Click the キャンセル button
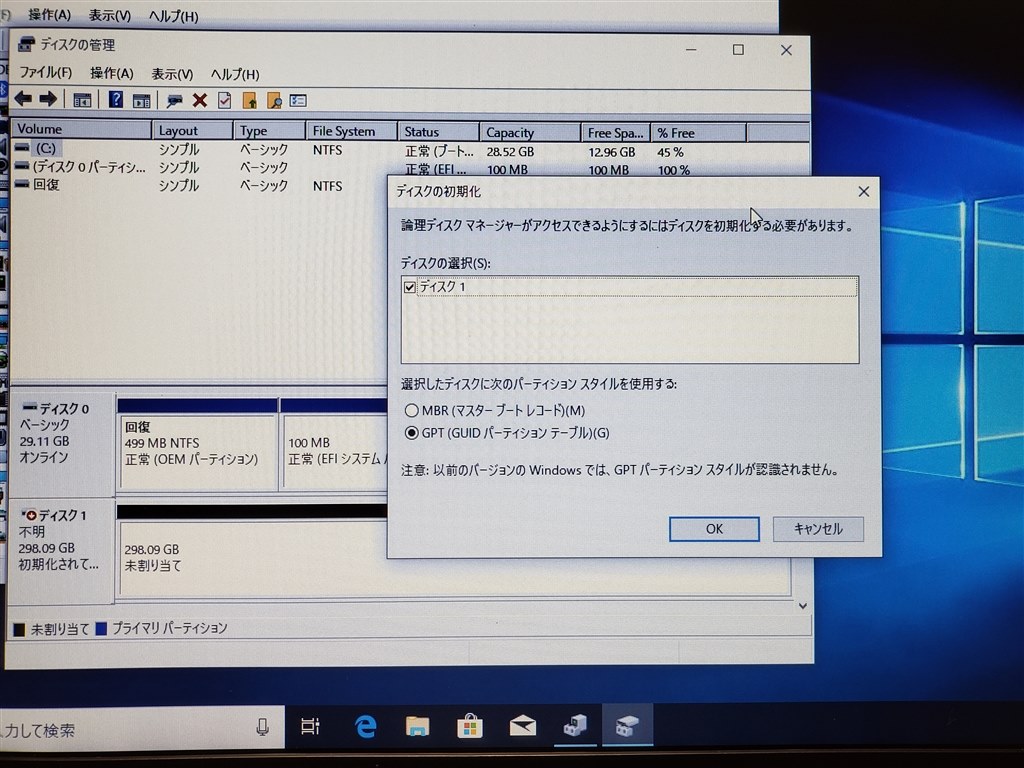The height and width of the screenshot is (768, 1024). click(x=818, y=529)
